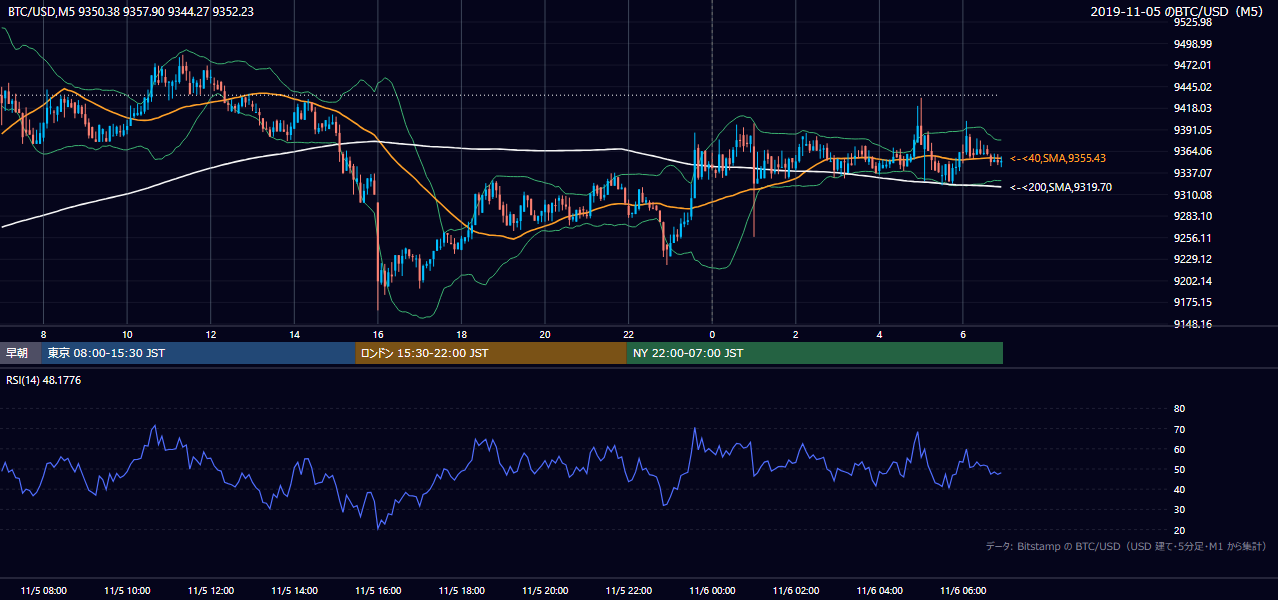Click hour label 14 under price chart
Image resolution: width=1278 pixels, height=600 pixels.
[294, 334]
